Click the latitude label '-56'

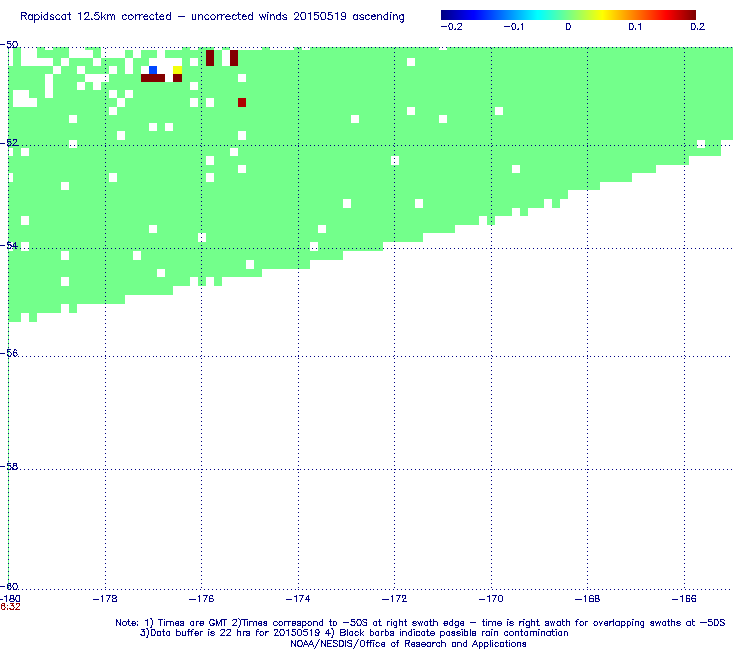click(9, 353)
